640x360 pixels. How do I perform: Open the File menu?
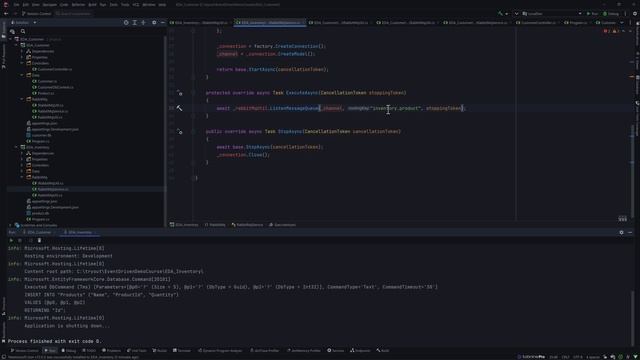(x=16, y=4)
